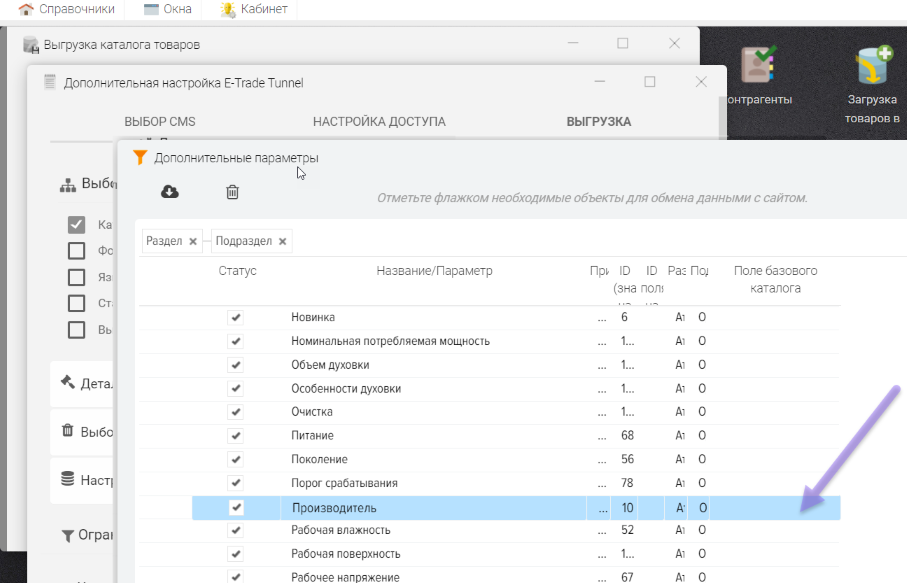Click the ellipsis for Очистка row
This screenshot has height=583, width=907.
click(601, 412)
